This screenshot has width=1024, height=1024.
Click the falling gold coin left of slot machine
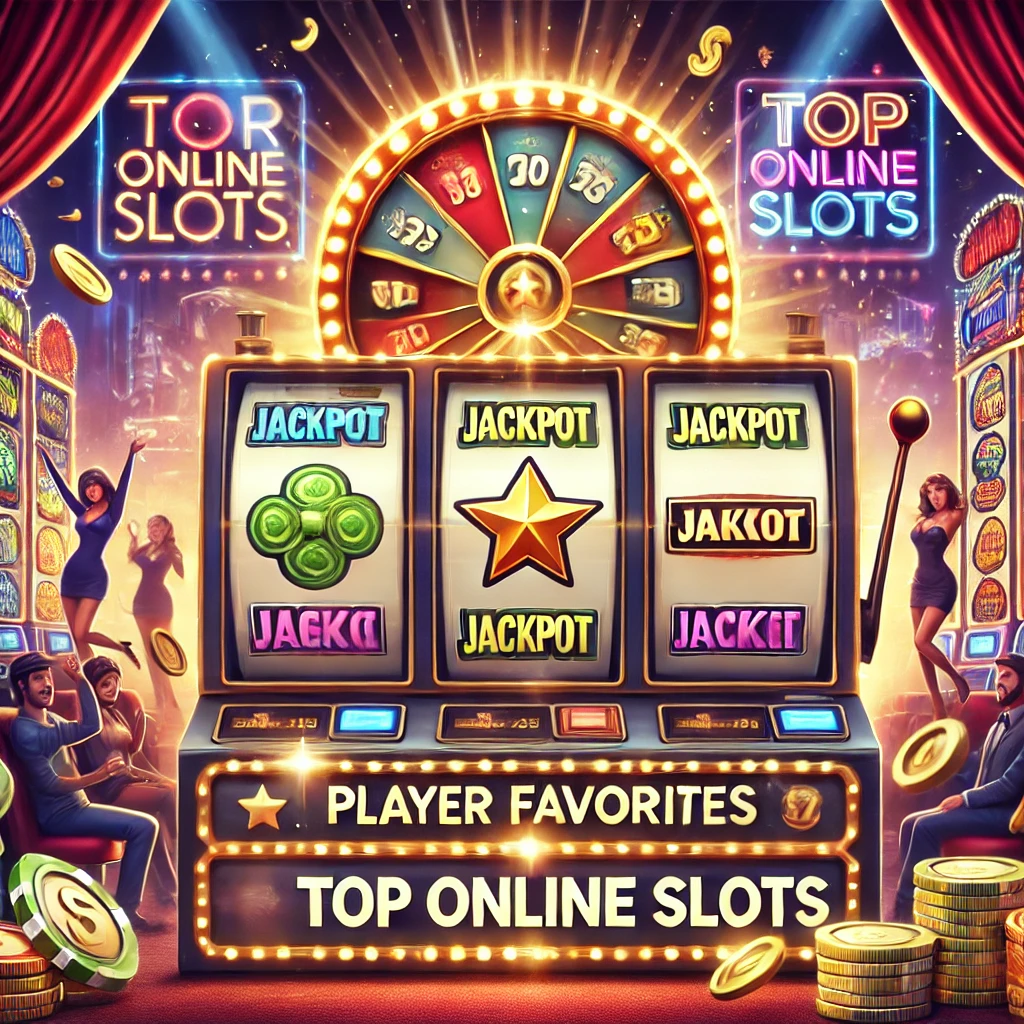pos(82,274)
